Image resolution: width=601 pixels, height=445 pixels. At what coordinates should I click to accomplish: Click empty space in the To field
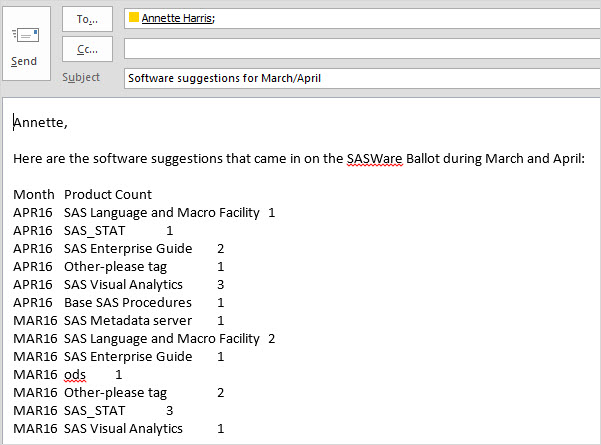tap(400, 18)
